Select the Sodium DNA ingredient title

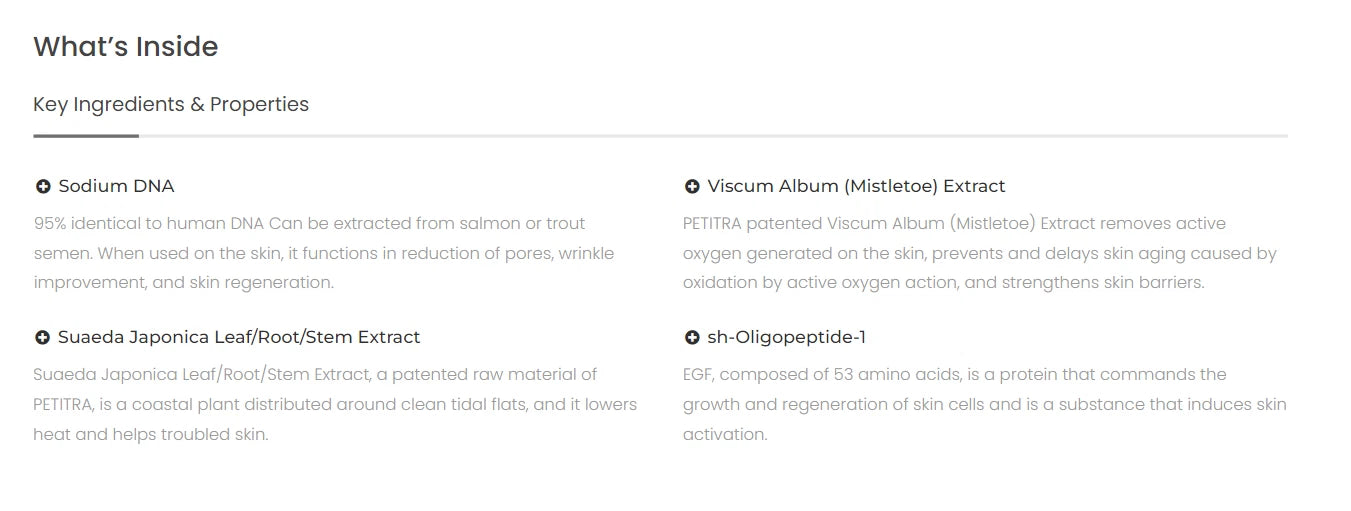pos(116,186)
